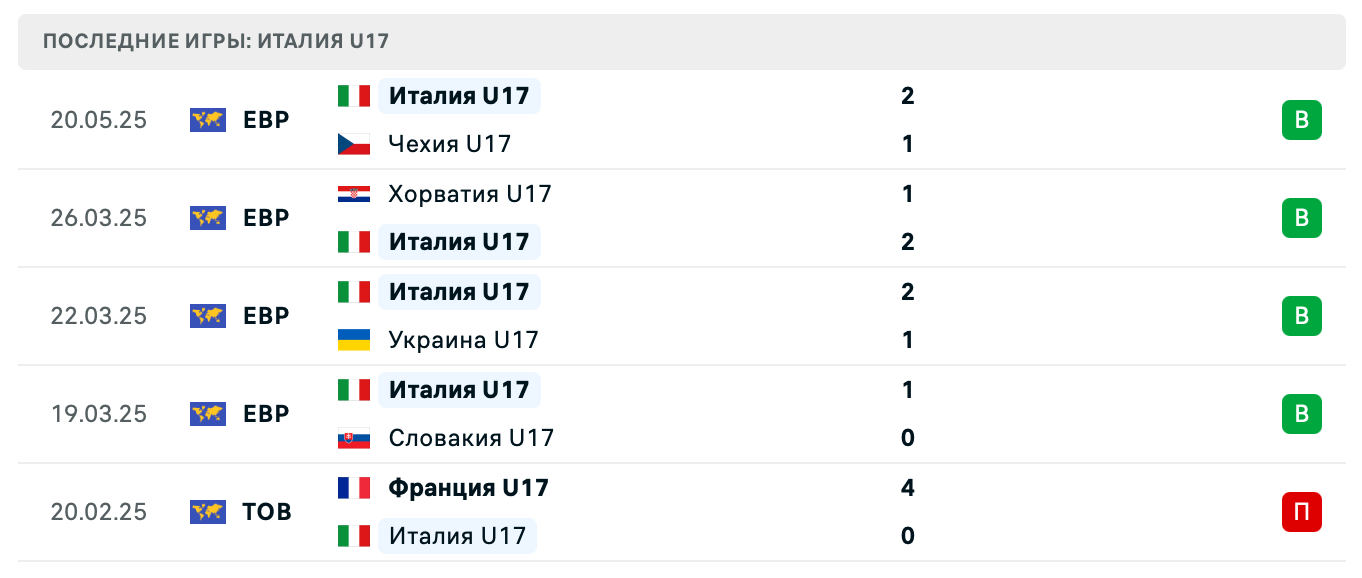
Task: Click the Croatia flag icon
Action: point(354,194)
